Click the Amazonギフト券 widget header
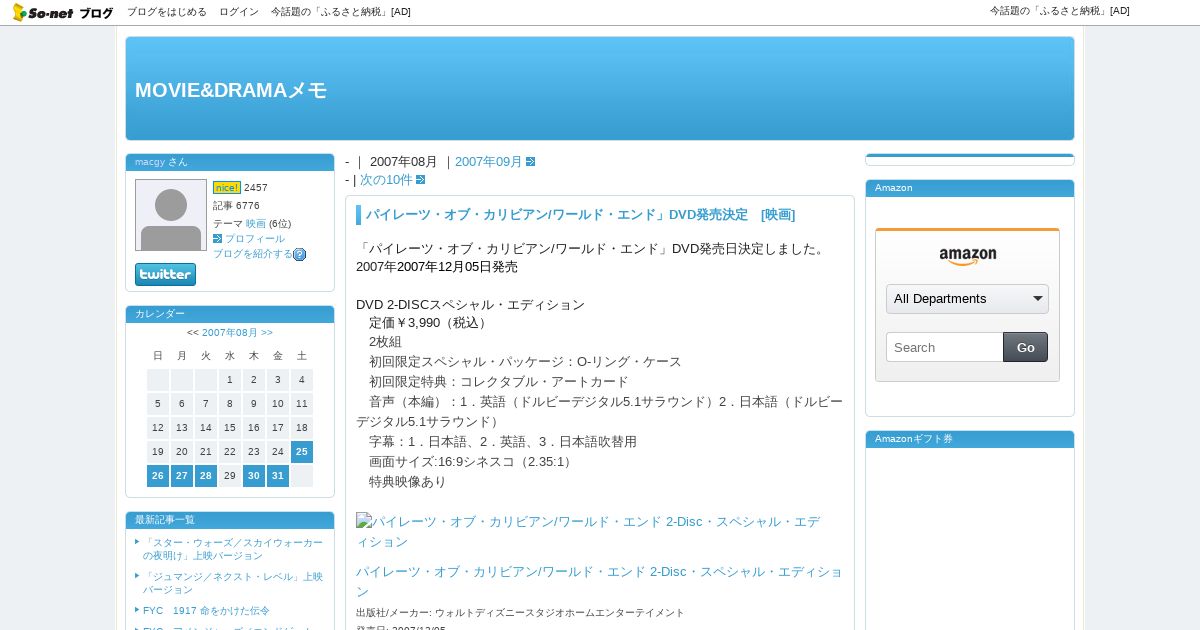Image resolution: width=1200 pixels, height=630 pixels. tap(970, 439)
